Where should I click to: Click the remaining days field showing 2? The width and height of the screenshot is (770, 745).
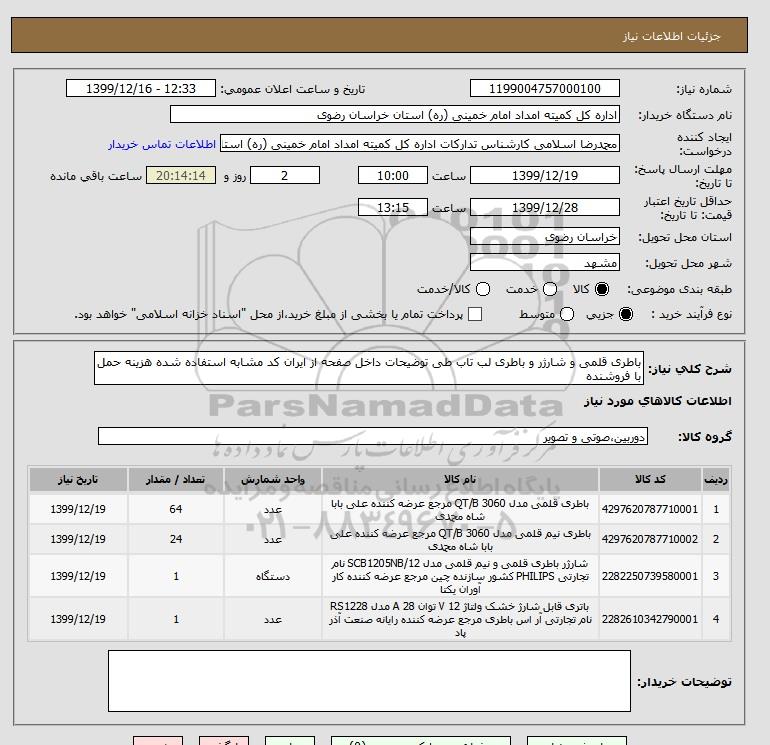(x=285, y=175)
